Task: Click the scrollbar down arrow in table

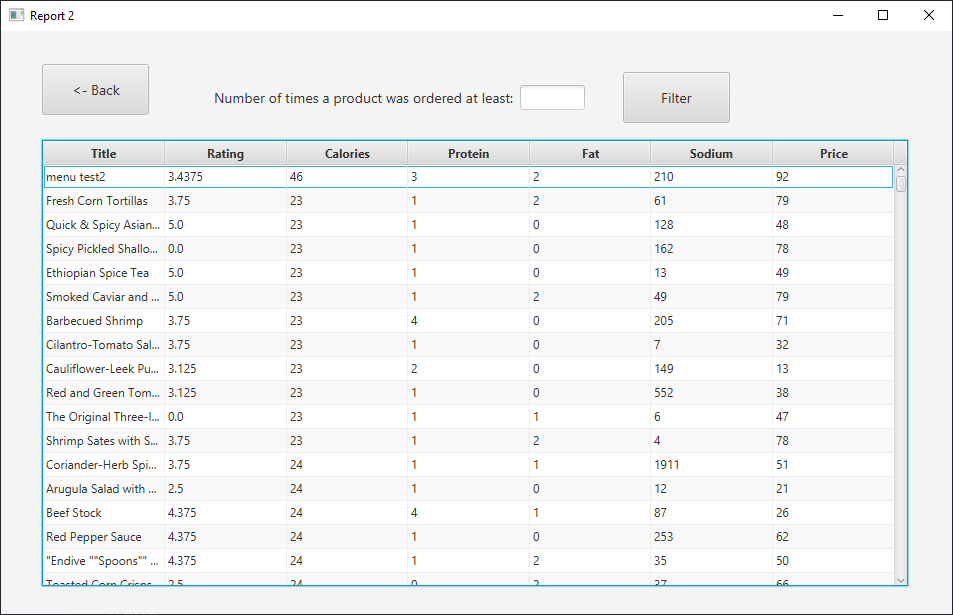Action: (901, 581)
